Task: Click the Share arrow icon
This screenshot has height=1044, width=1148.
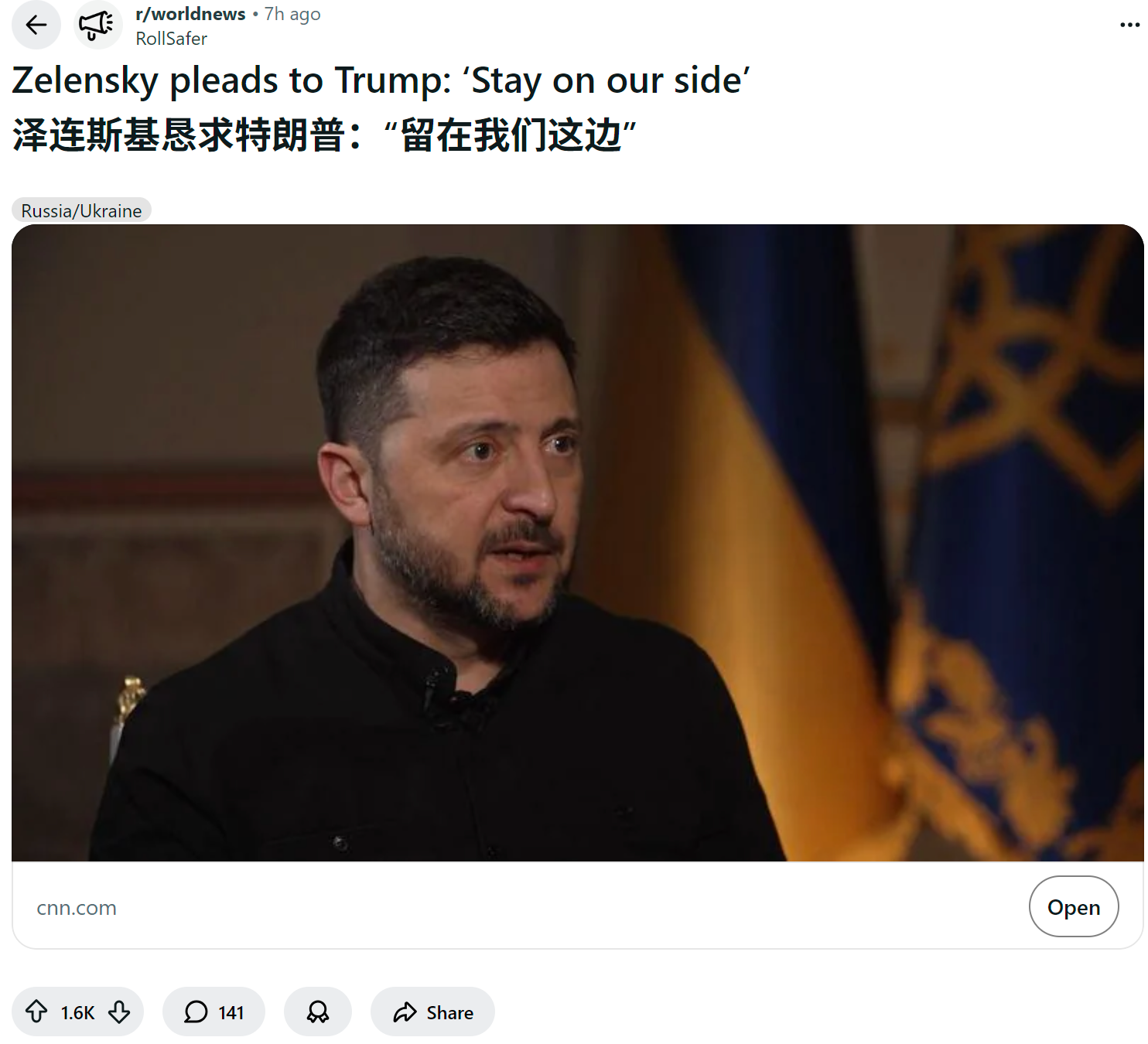Action: coord(405,1012)
